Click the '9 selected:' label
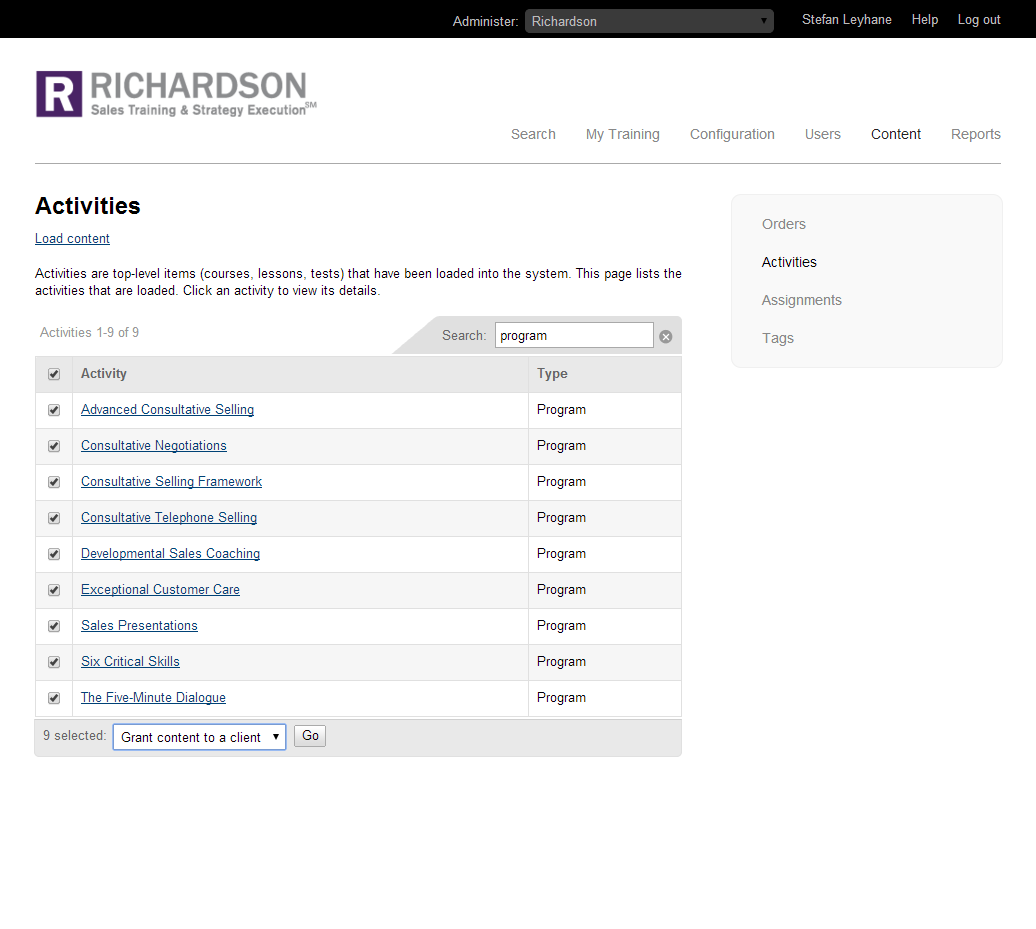This screenshot has width=1036, height=929. tap(75, 735)
